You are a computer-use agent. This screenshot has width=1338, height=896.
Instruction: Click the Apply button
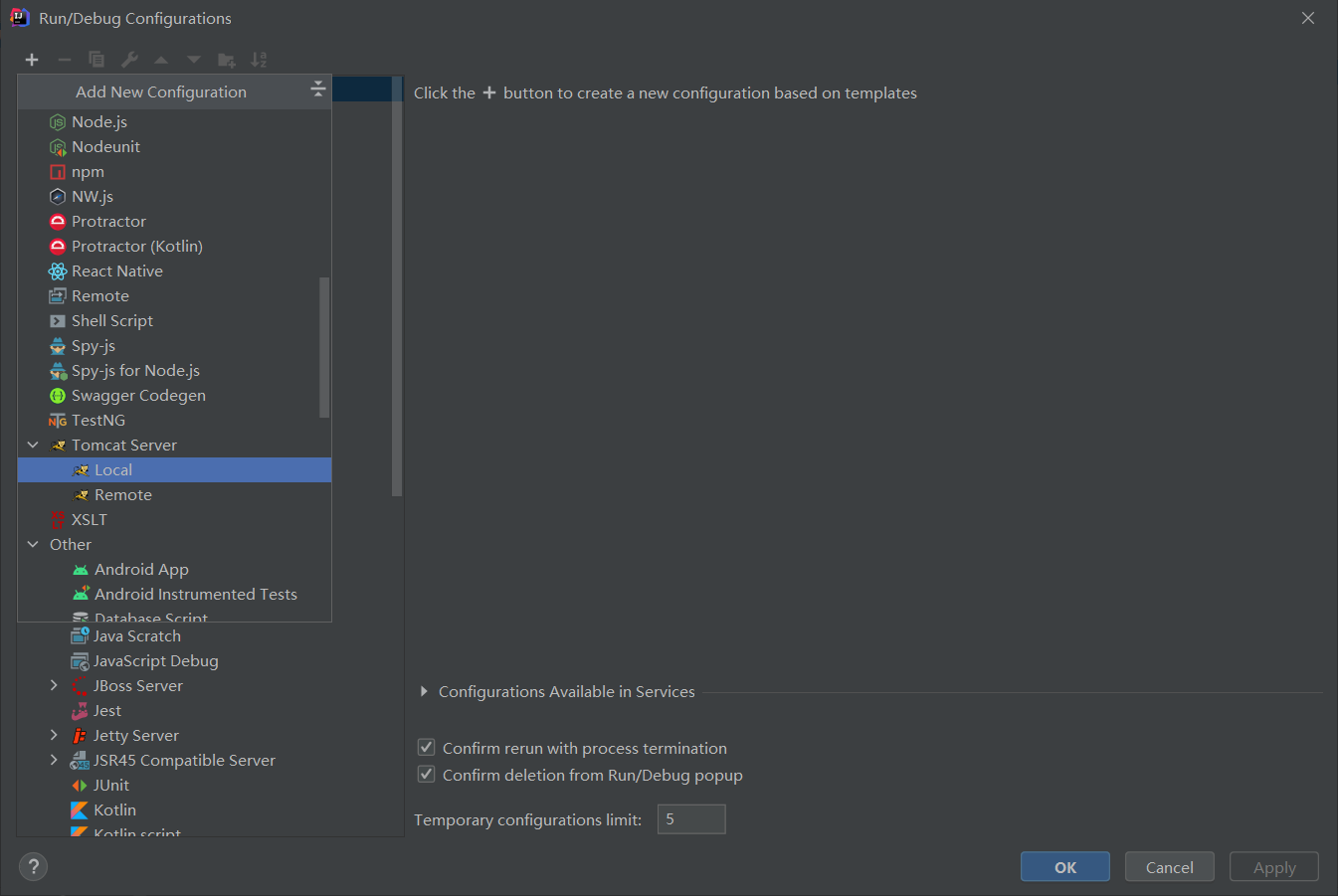(x=1274, y=867)
